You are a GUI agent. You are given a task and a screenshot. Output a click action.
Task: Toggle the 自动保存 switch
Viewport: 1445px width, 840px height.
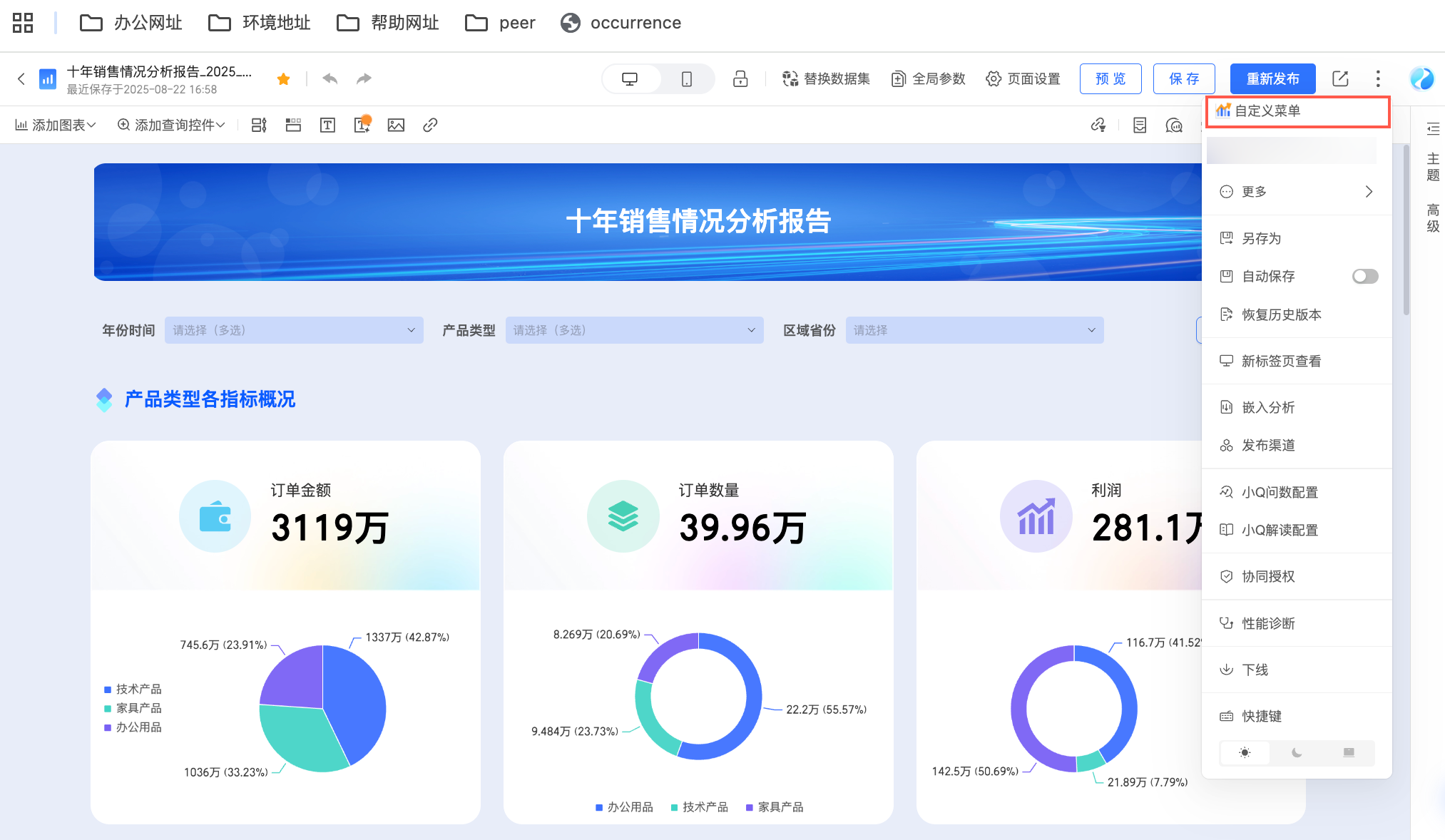(1364, 276)
